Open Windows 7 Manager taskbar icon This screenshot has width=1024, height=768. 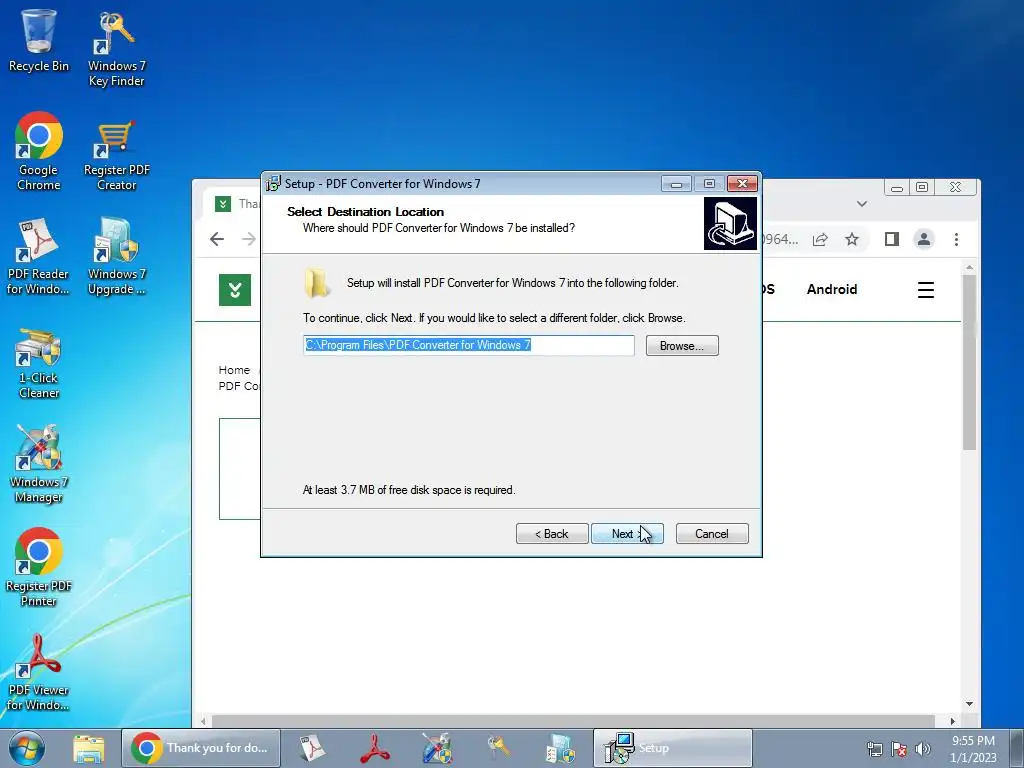pyautogui.click(x=437, y=748)
